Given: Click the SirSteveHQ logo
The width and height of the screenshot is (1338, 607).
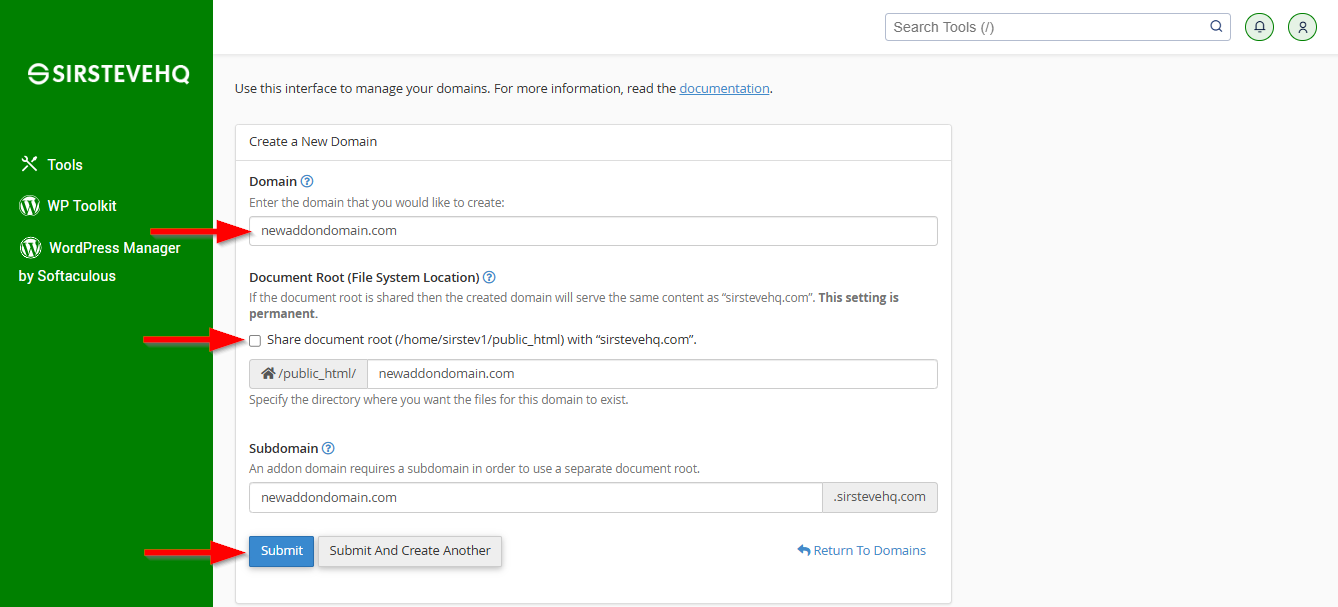Looking at the screenshot, I should point(108,74).
